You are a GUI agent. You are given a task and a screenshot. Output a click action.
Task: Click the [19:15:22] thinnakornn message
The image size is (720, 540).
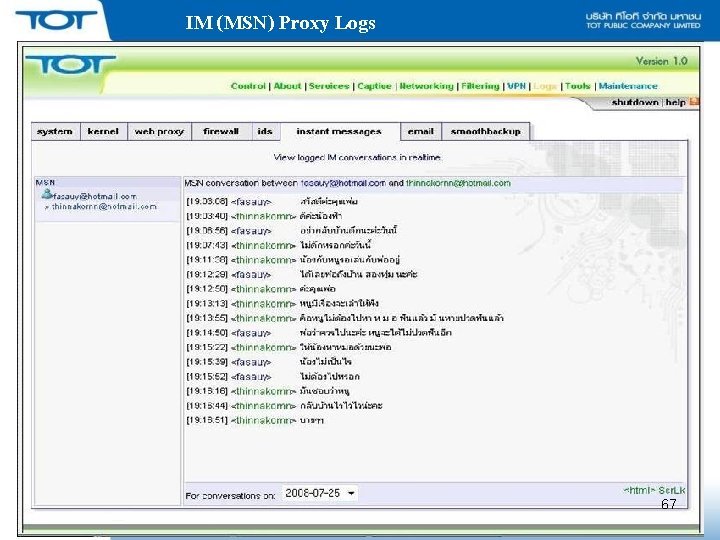tap(289, 347)
